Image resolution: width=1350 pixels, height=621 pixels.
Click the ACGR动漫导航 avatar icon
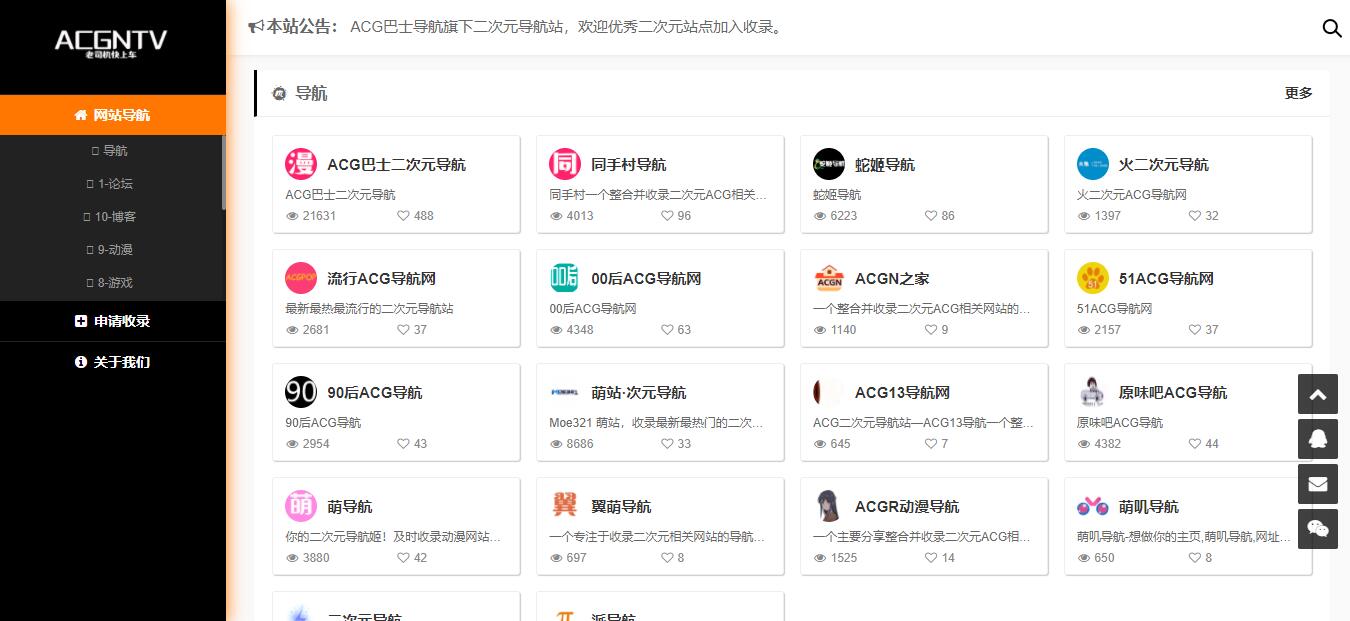click(x=829, y=506)
